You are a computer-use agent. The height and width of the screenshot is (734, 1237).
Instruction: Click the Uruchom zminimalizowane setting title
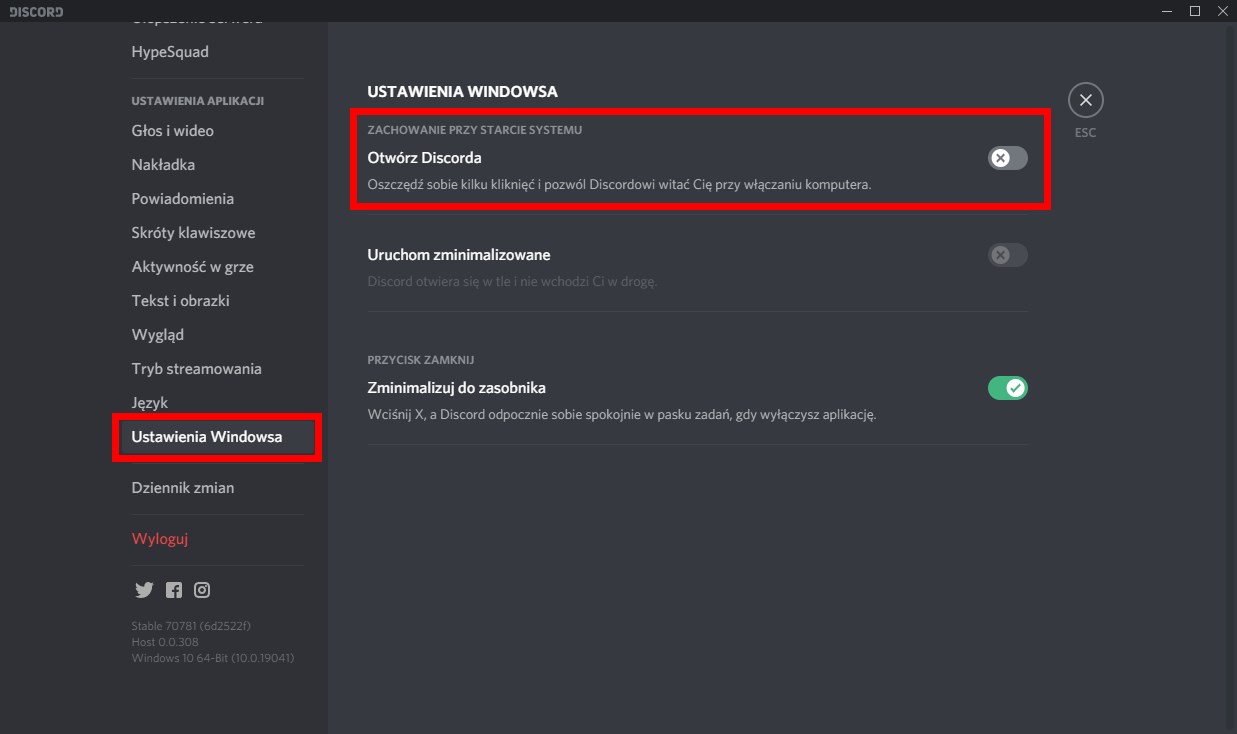(x=459, y=255)
